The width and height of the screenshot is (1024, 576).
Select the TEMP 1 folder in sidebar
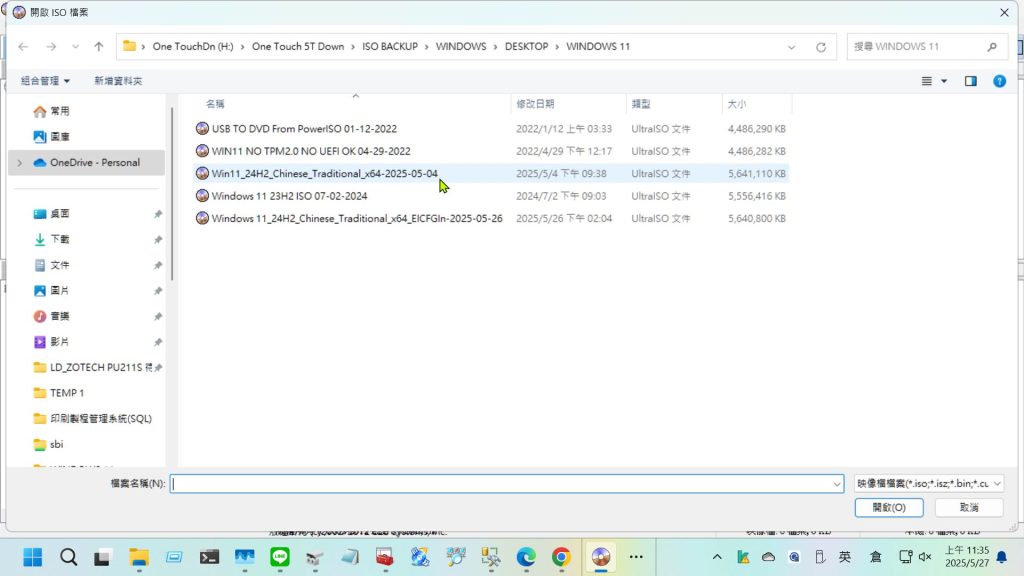(x=67, y=393)
